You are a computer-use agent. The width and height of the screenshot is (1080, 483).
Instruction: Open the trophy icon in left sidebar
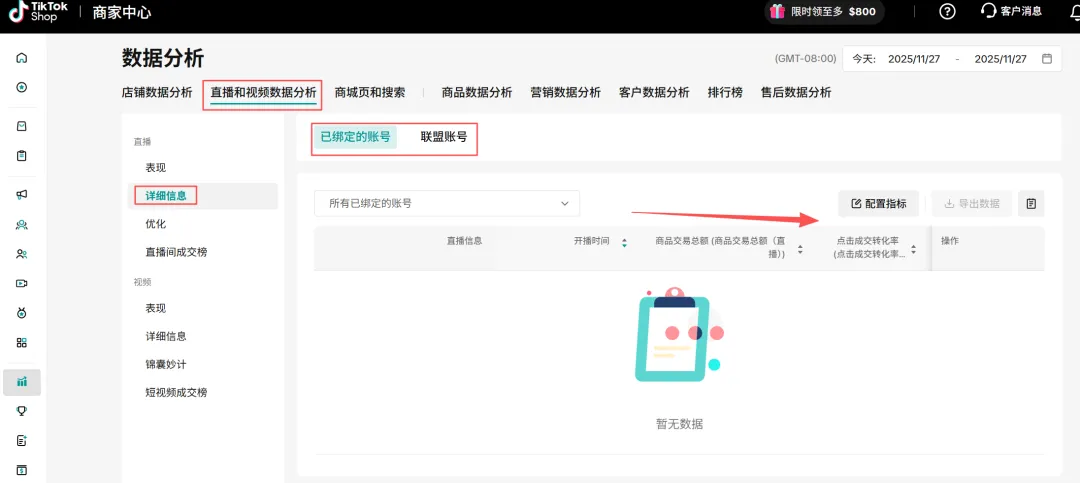(x=22, y=411)
